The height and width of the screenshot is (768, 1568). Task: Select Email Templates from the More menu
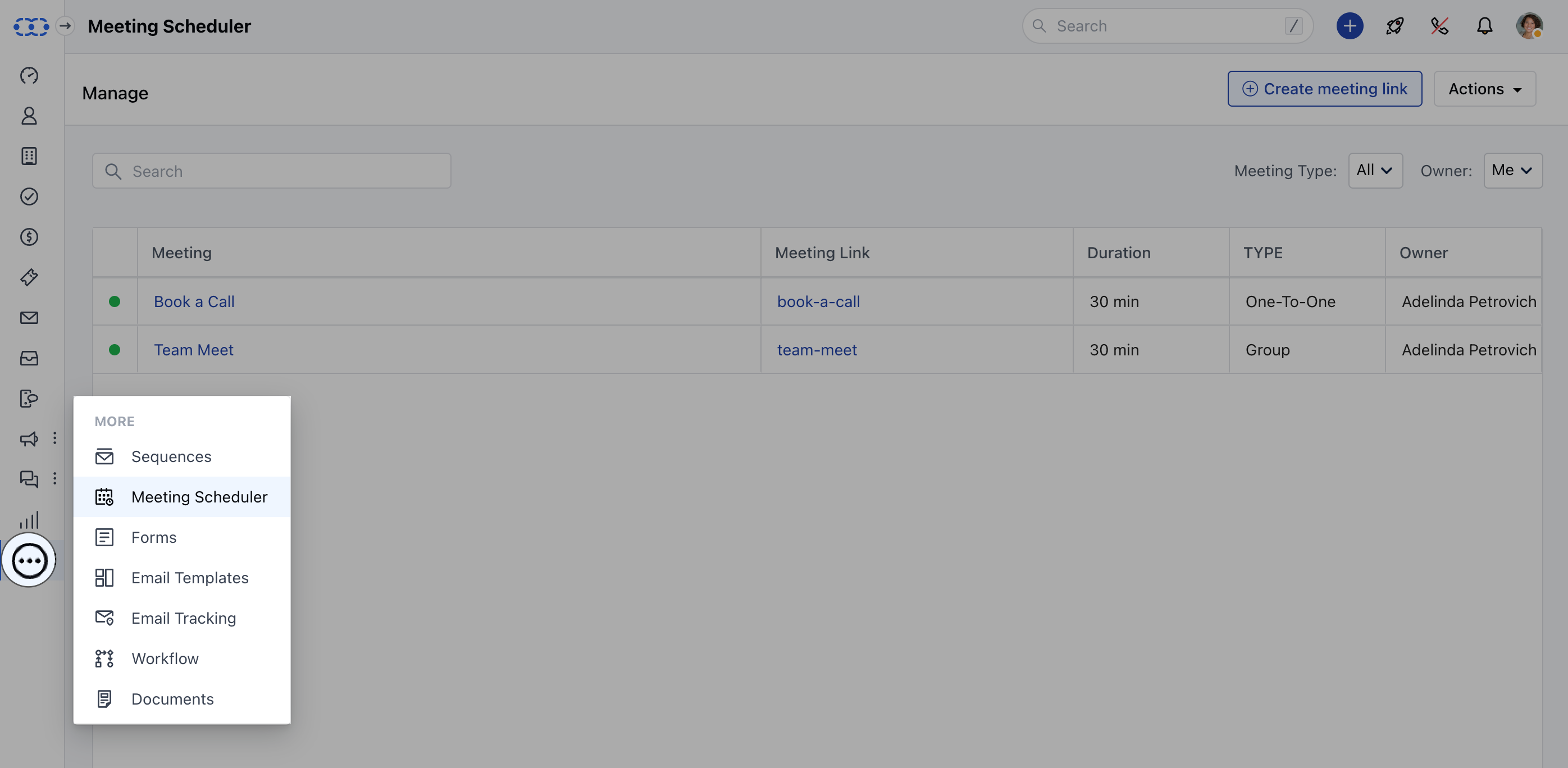click(189, 578)
